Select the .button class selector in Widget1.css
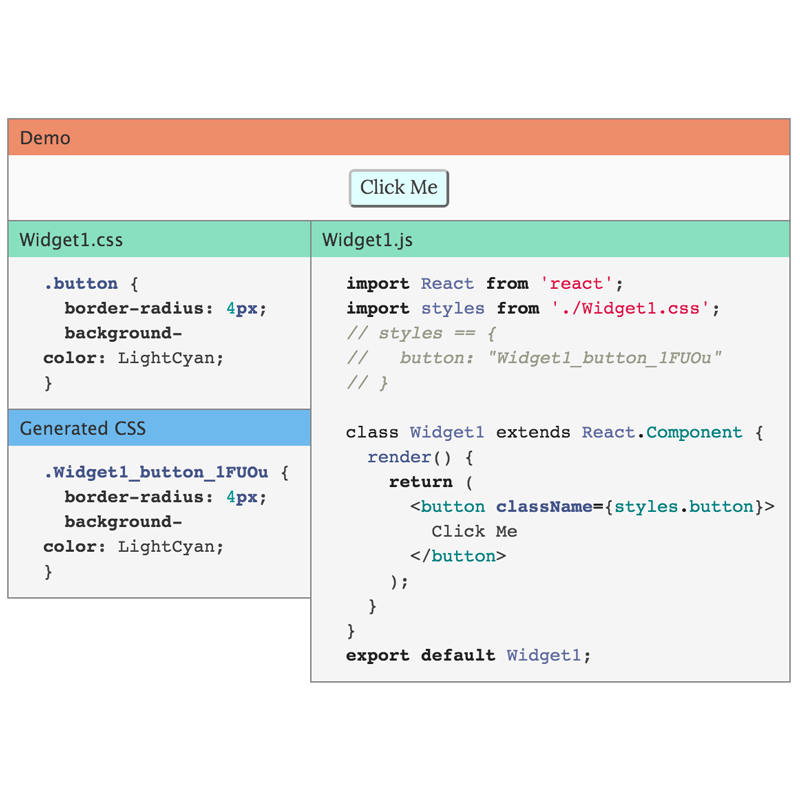The width and height of the screenshot is (800, 800). pyautogui.click(x=80, y=283)
